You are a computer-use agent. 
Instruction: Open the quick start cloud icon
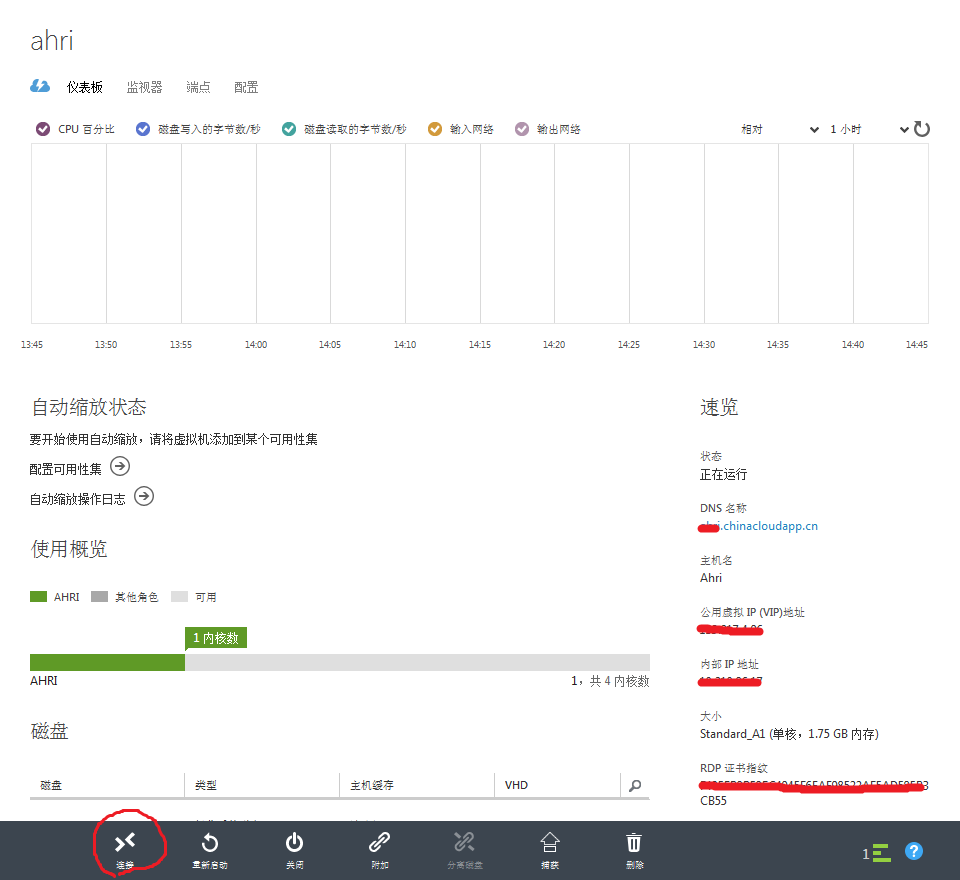[40, 86]
